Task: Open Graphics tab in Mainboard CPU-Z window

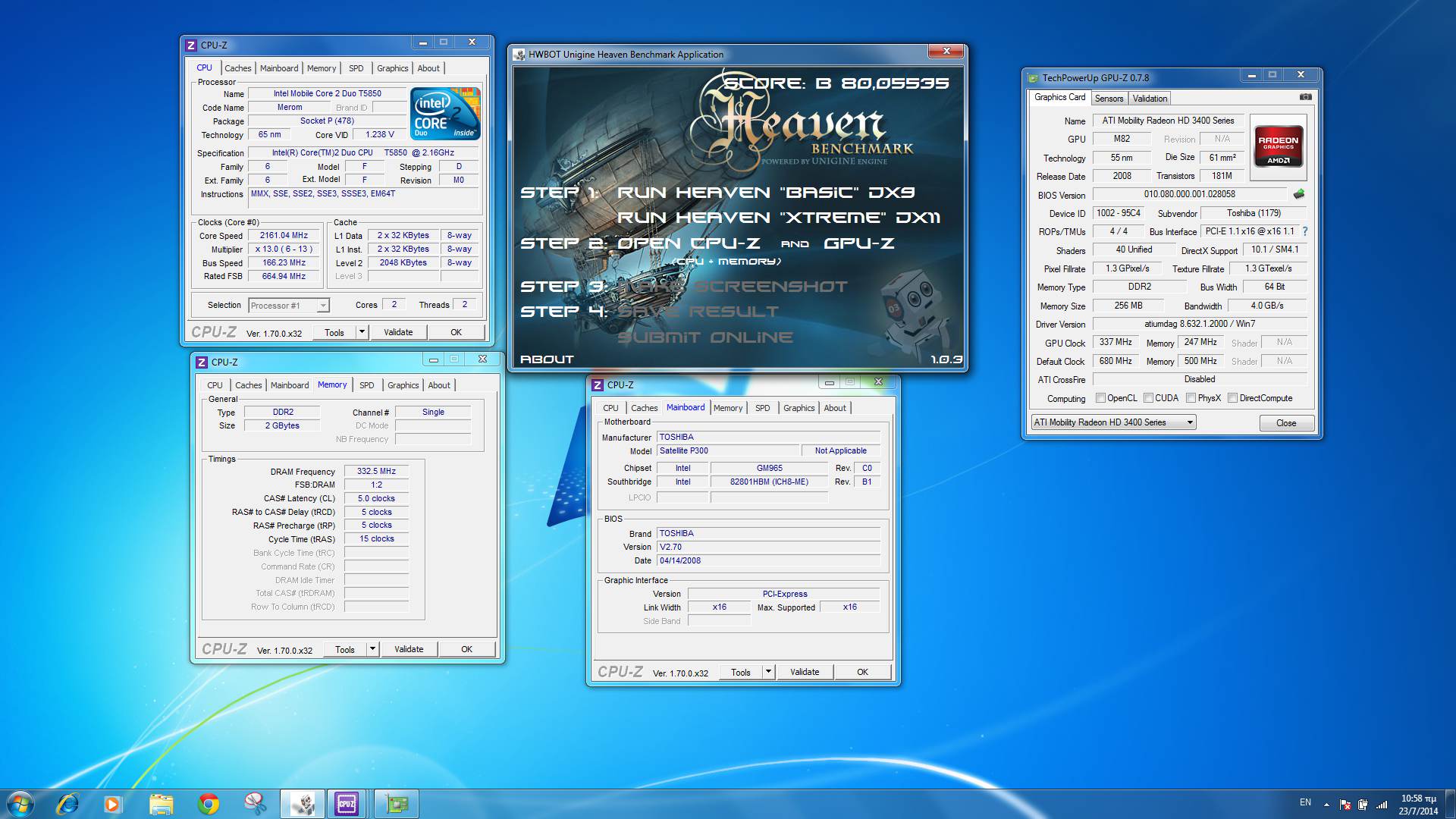Action: coord(799,408)
